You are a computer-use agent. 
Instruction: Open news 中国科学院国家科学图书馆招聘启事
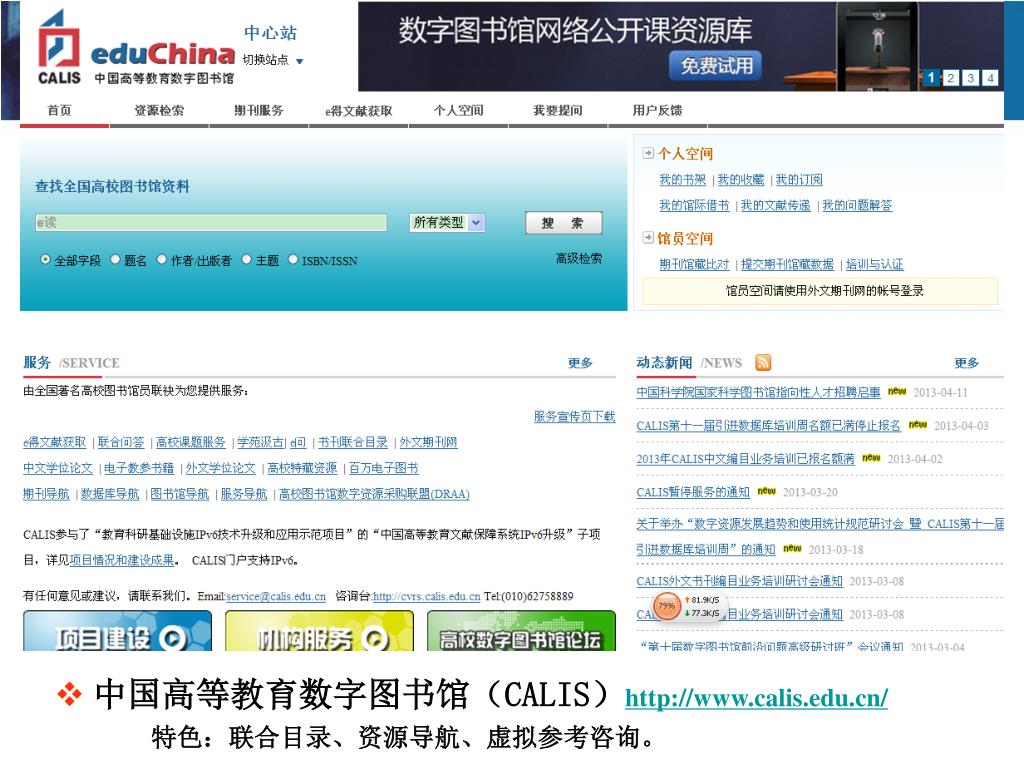[758, 392]
